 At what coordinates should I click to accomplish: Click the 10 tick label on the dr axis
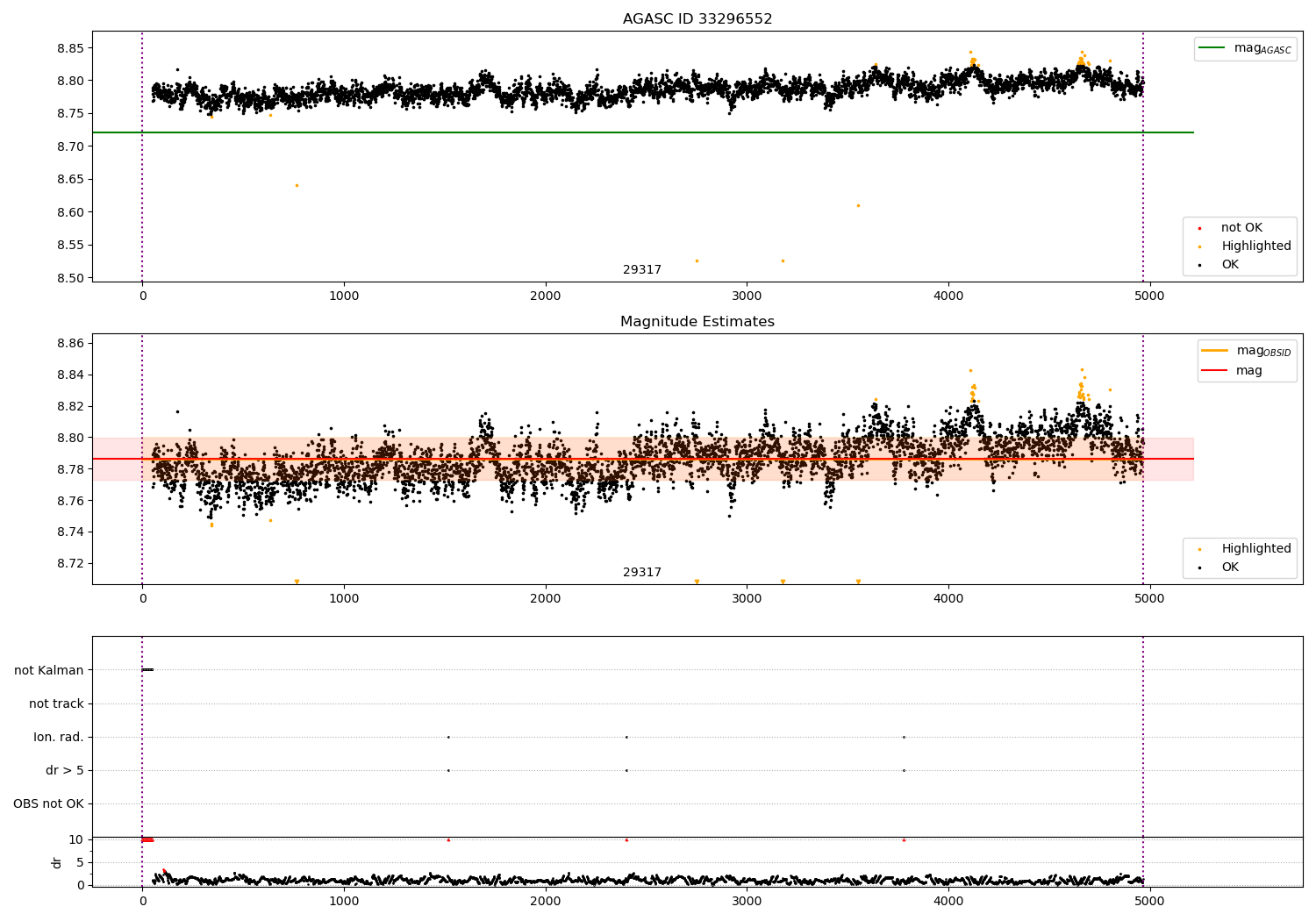pos(76,839)
